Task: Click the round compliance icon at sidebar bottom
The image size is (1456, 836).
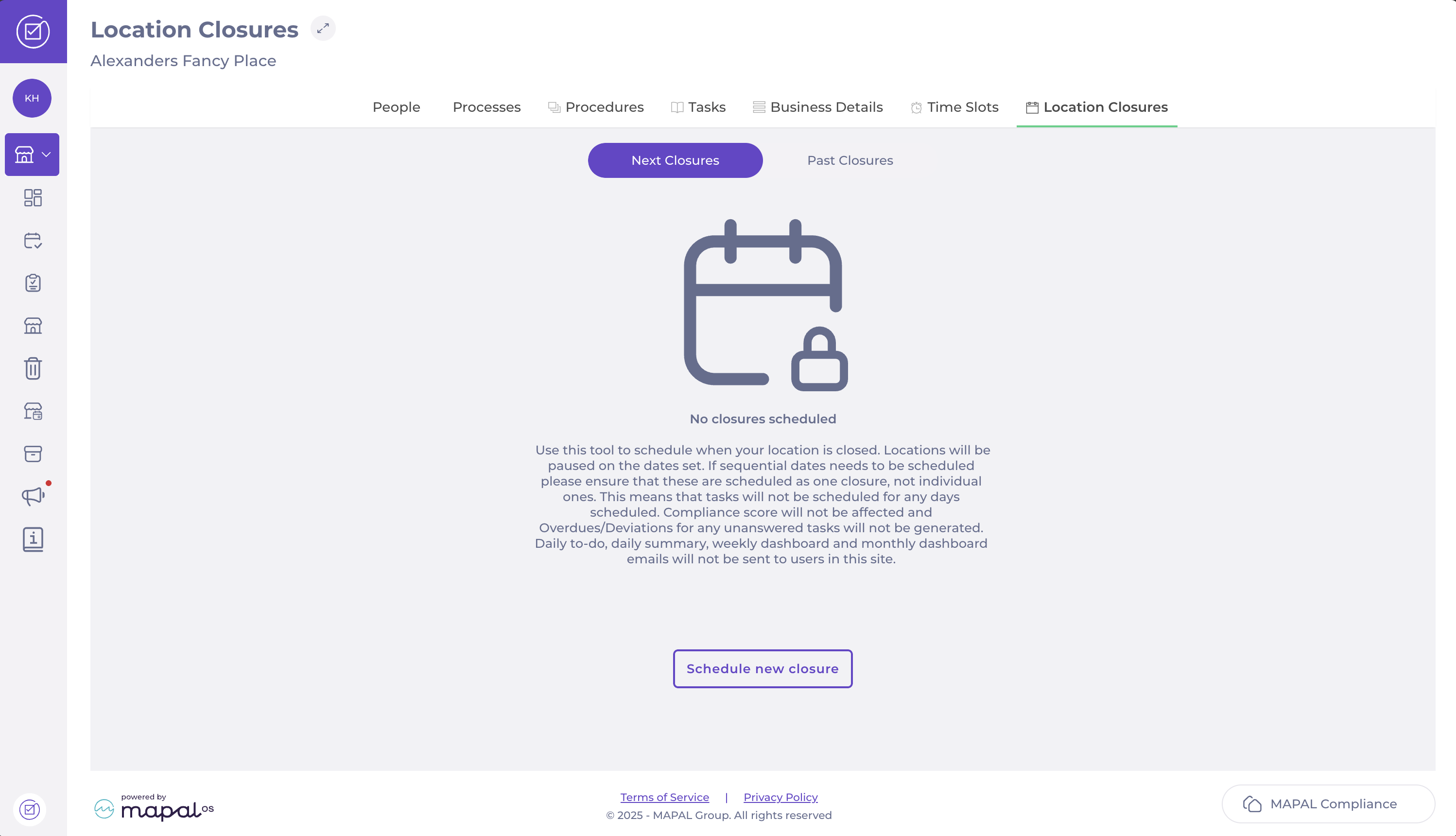Action: (x=29, y=810)
